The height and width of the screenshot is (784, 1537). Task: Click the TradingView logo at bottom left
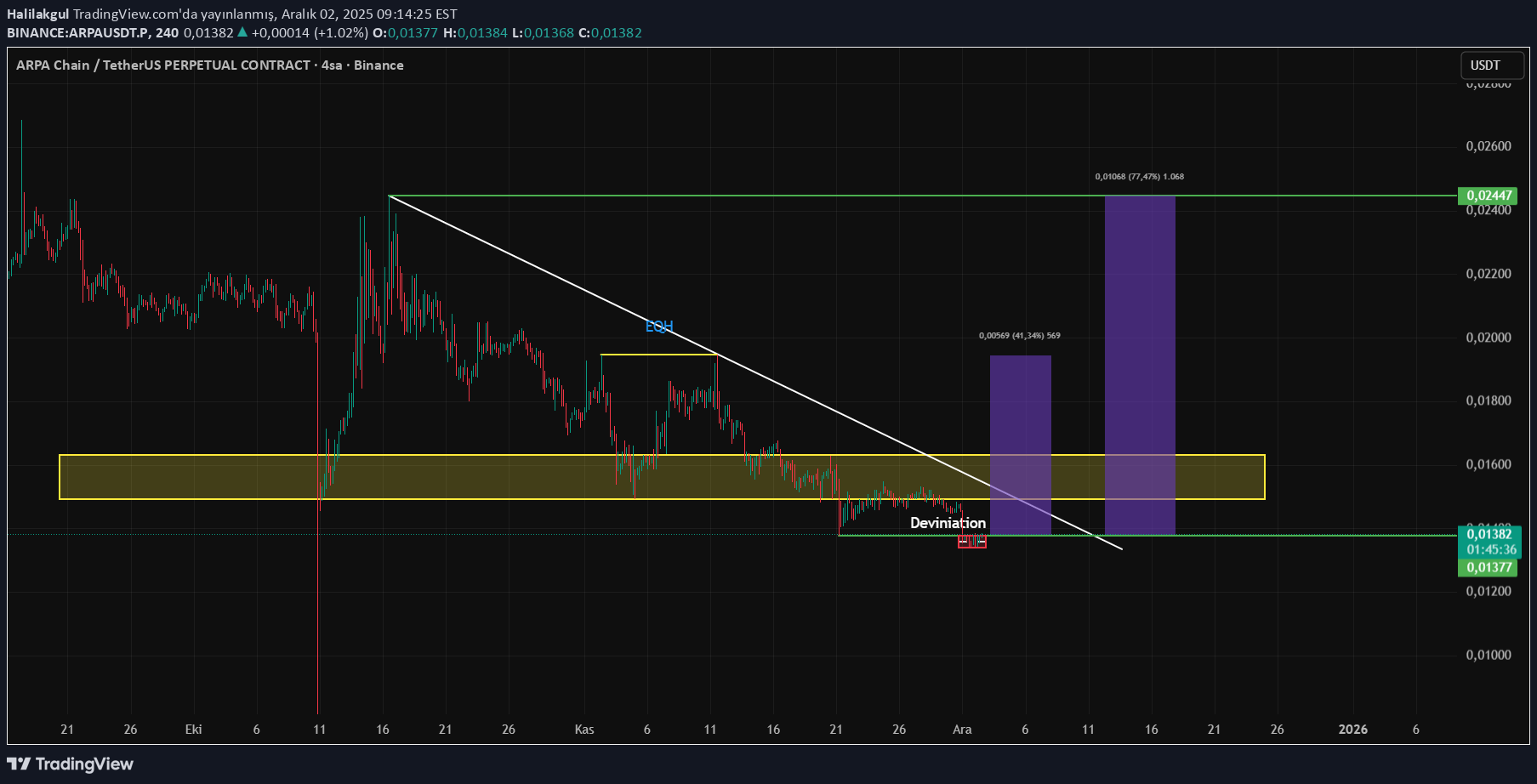click(71, 764)
